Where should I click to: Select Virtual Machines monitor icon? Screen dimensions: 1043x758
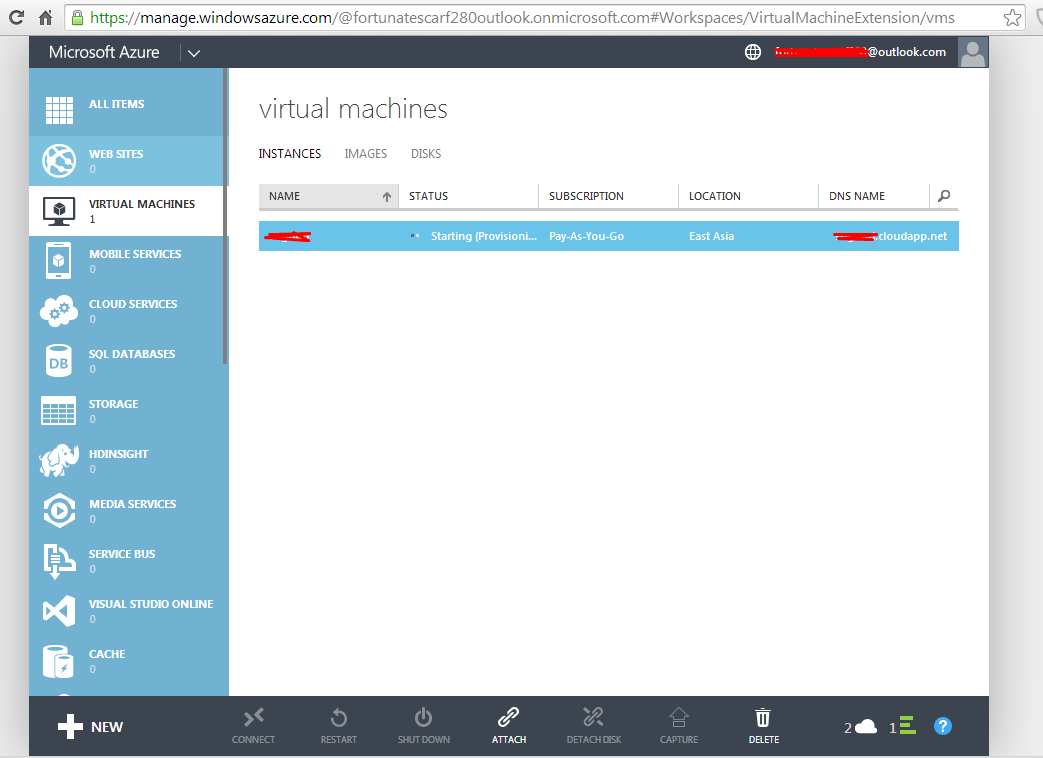point(59,211)
